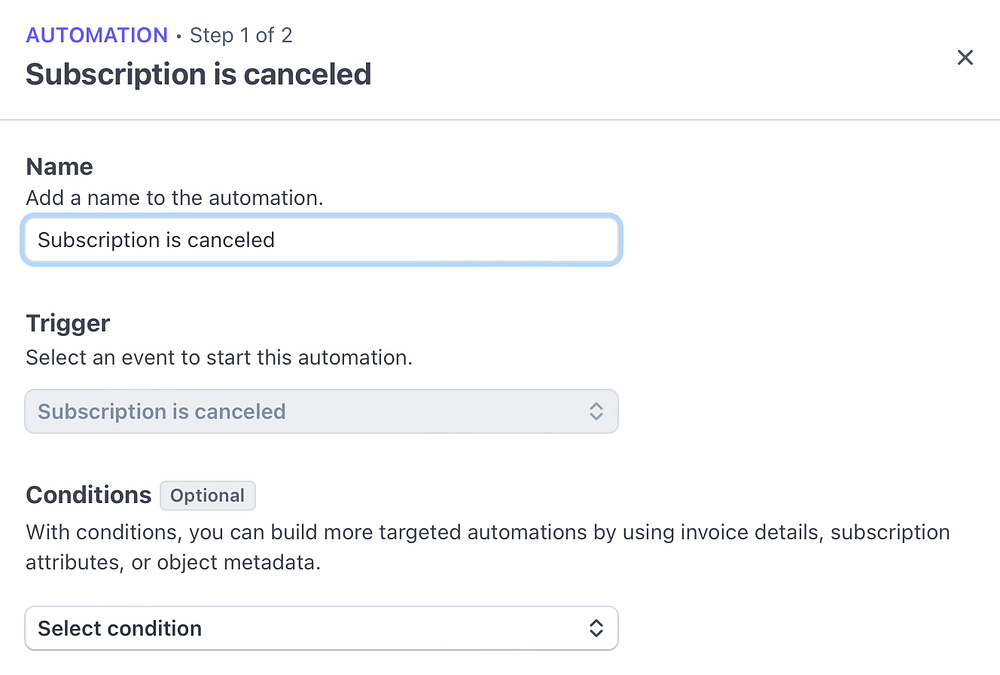The height and width of the screenshot is (675, 1000).
Task: Close the automation dialog with the X icon
Action: (965, 58)
